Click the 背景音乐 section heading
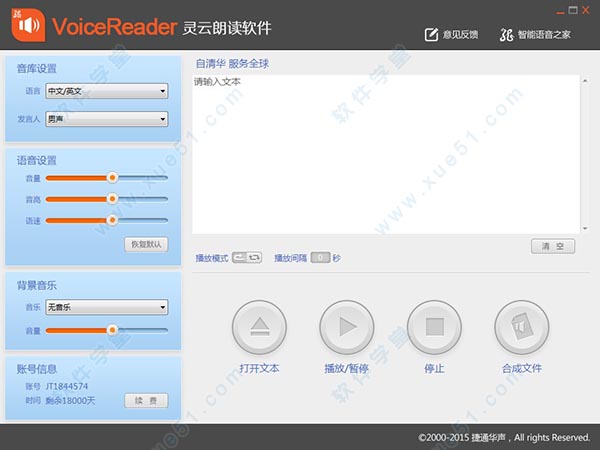This screenshot has width=600, height=450. (37, 285)
